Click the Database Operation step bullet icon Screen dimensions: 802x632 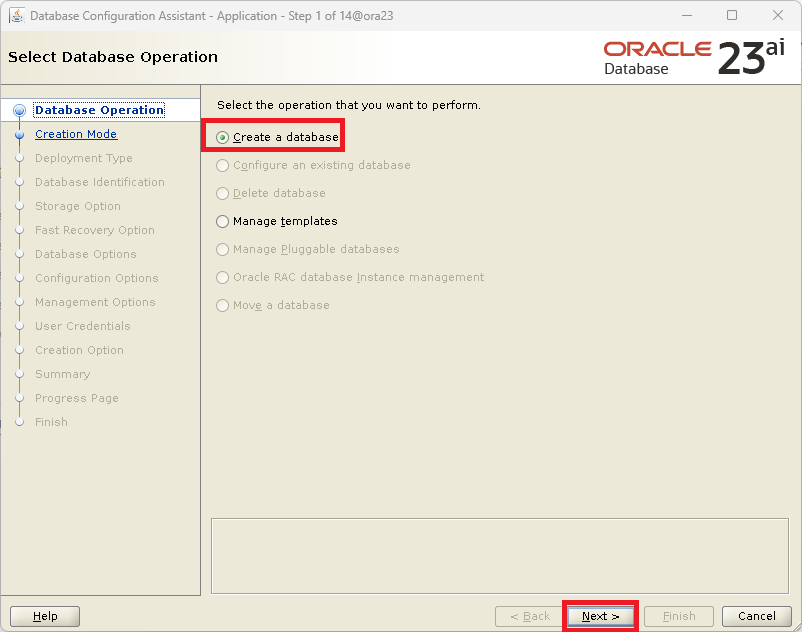[x=19, y=110]
